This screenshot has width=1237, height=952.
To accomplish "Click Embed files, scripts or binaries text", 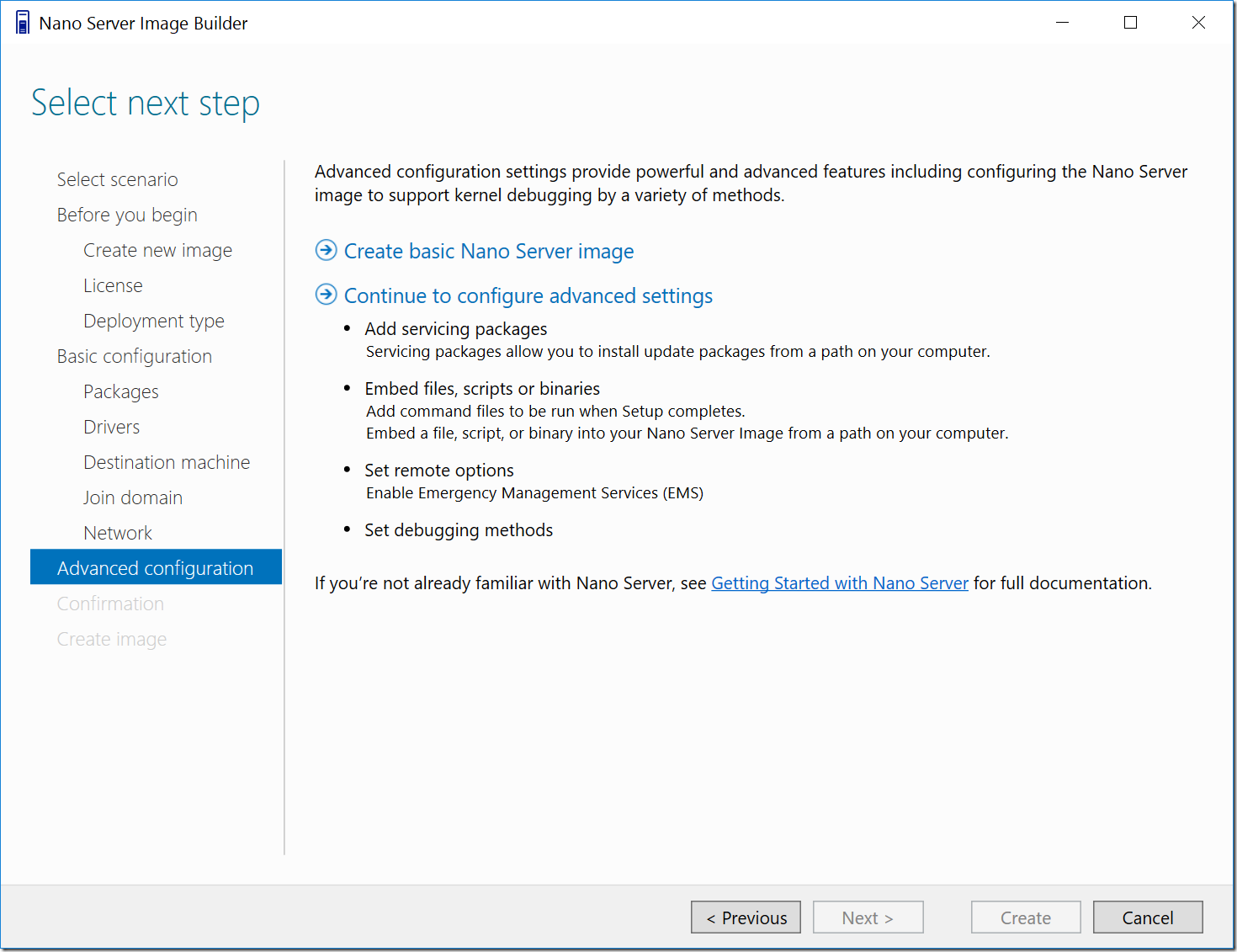I will click(482, 389).
